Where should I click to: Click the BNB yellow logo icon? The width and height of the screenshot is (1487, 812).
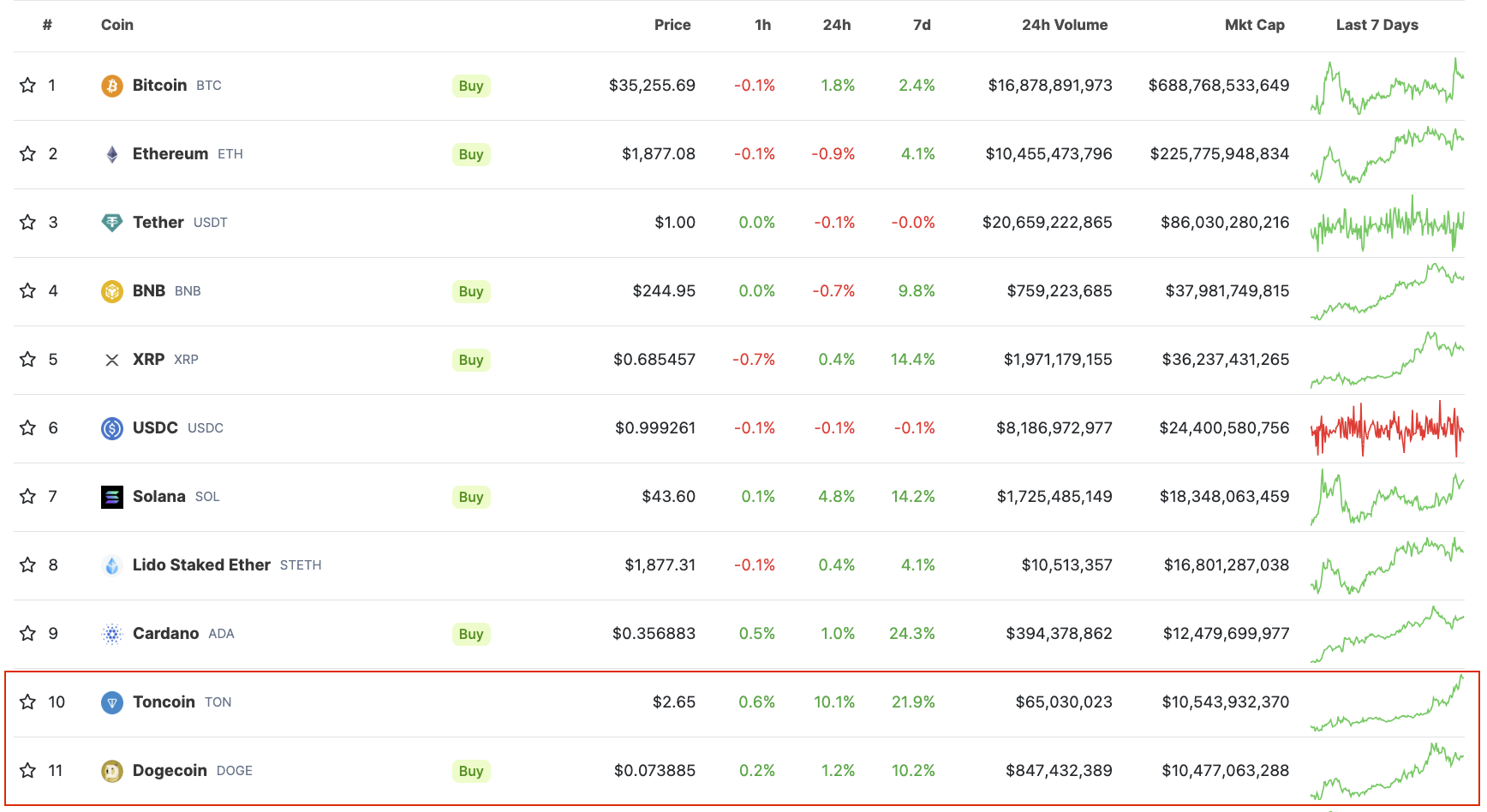[x=112, y=291]
